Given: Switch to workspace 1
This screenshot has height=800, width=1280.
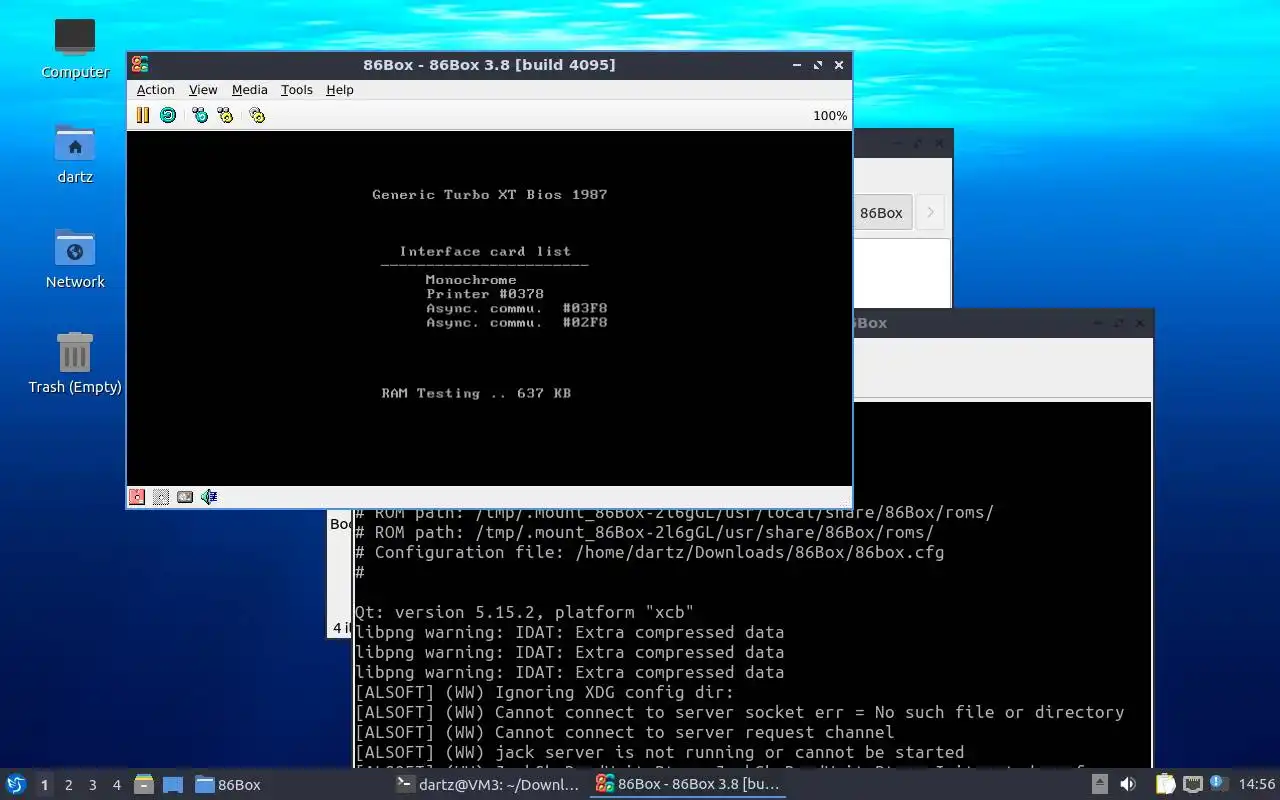Looking at the screenshot, I should click(44, 785).
